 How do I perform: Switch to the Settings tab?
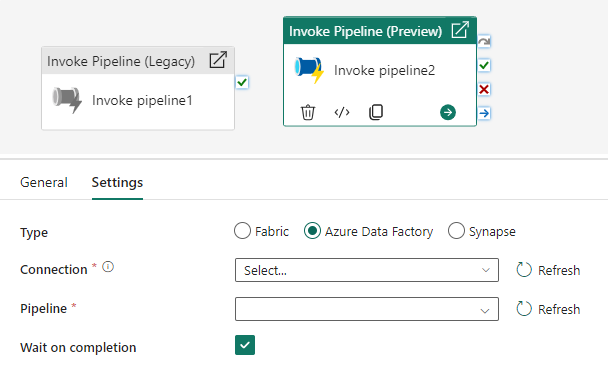[117, 182]
